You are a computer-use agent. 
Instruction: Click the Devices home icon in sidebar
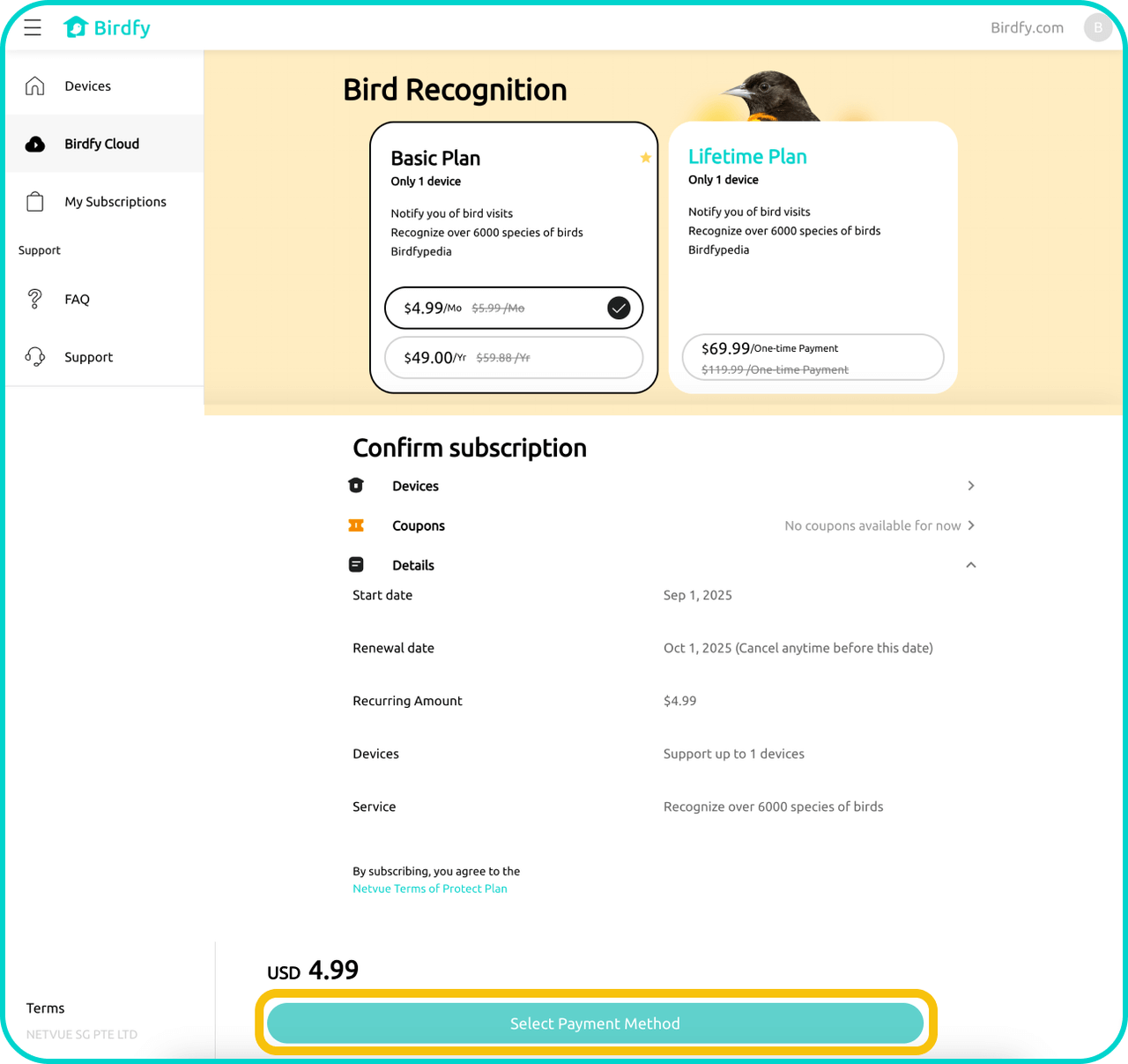coord(35,86)
